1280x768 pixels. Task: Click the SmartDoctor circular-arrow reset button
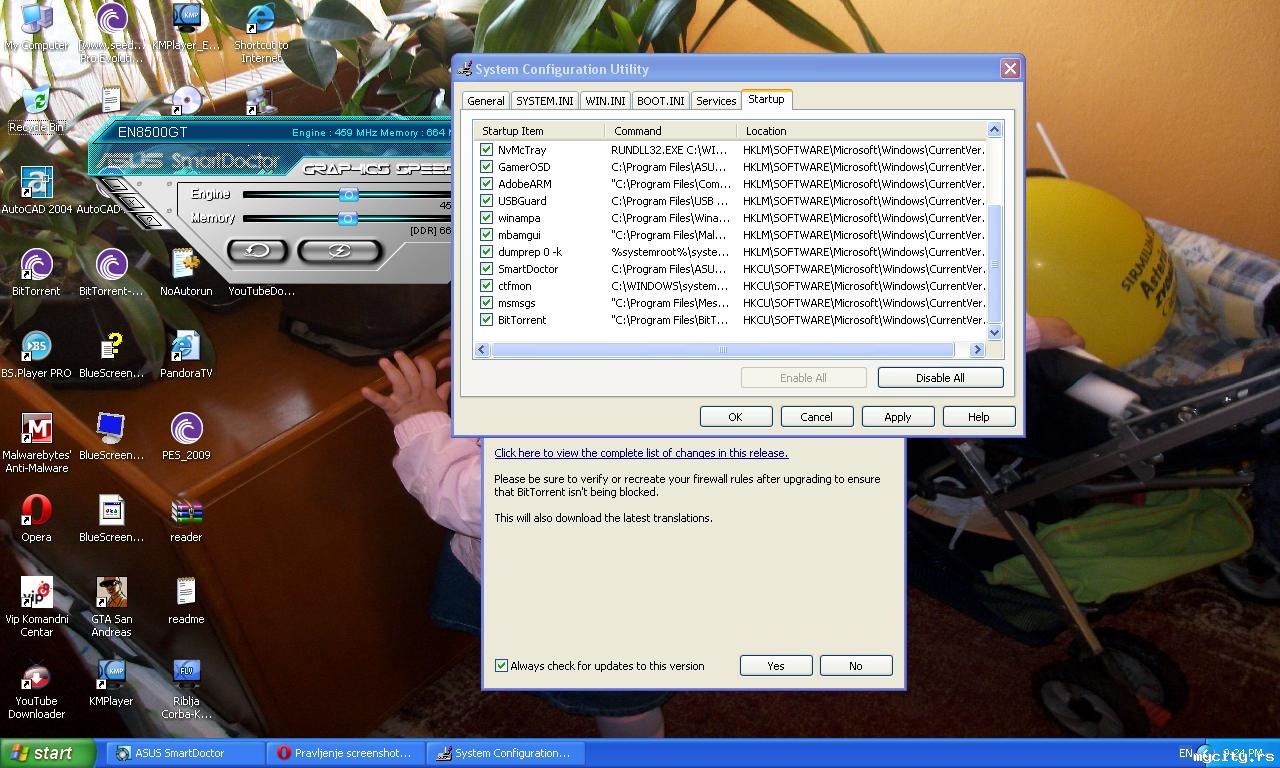coord(257,250)
